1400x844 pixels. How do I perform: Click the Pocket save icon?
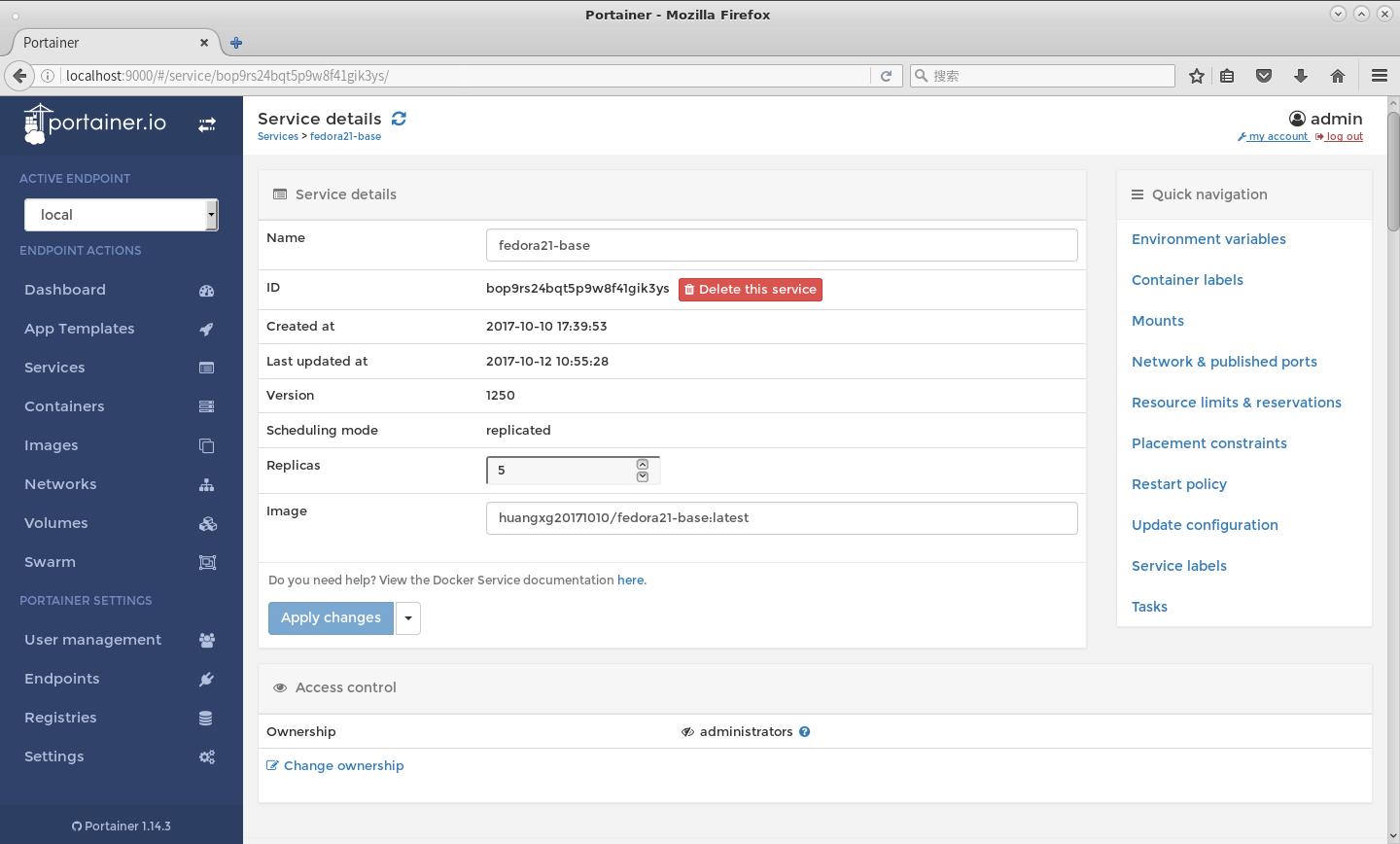pos(1264,76)
